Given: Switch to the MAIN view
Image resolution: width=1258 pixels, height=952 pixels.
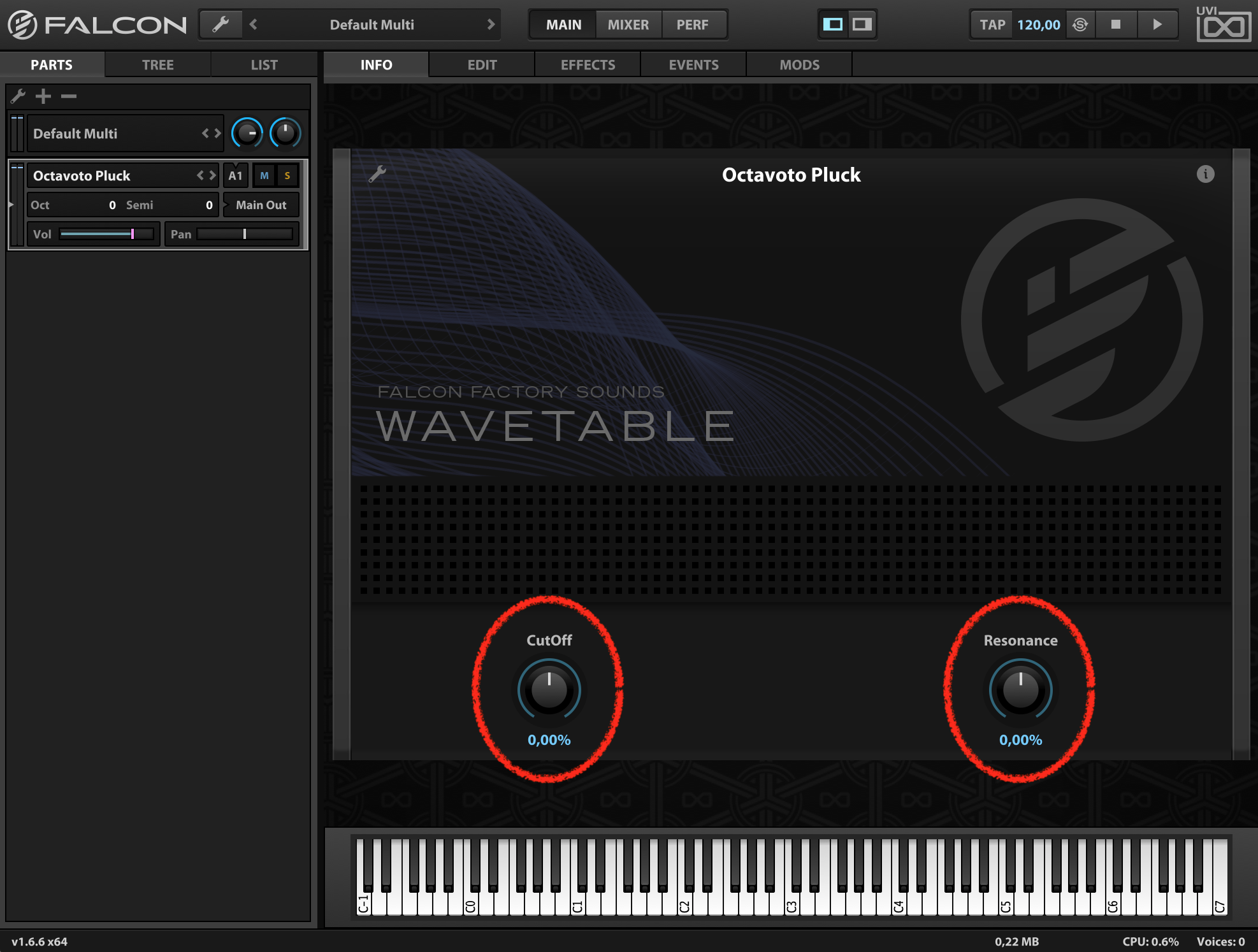Looking at the screenshot, I should [x=563, y=25].
